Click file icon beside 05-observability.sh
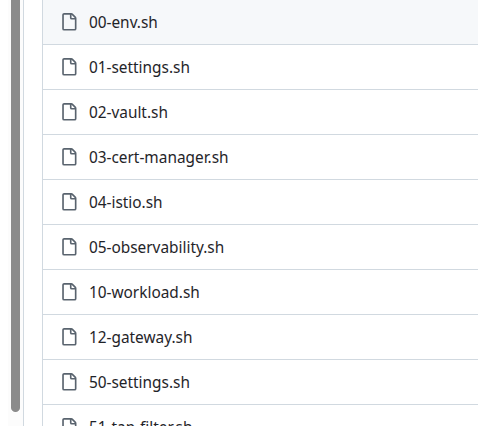Viewport: 478px width, 426px height. click(x=69, y=247)
